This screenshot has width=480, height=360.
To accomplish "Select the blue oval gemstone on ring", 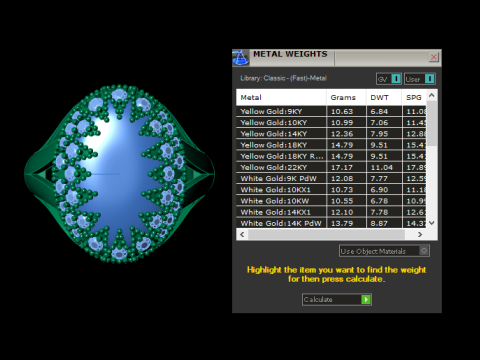I will 118,173.
